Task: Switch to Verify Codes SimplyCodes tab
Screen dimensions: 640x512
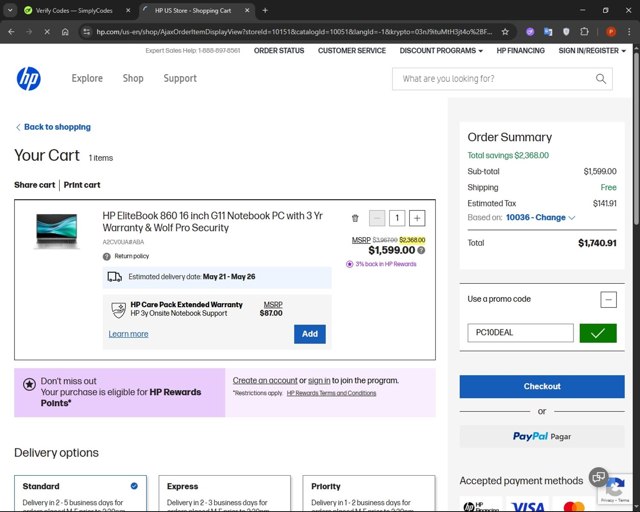Action: [73, 11]
